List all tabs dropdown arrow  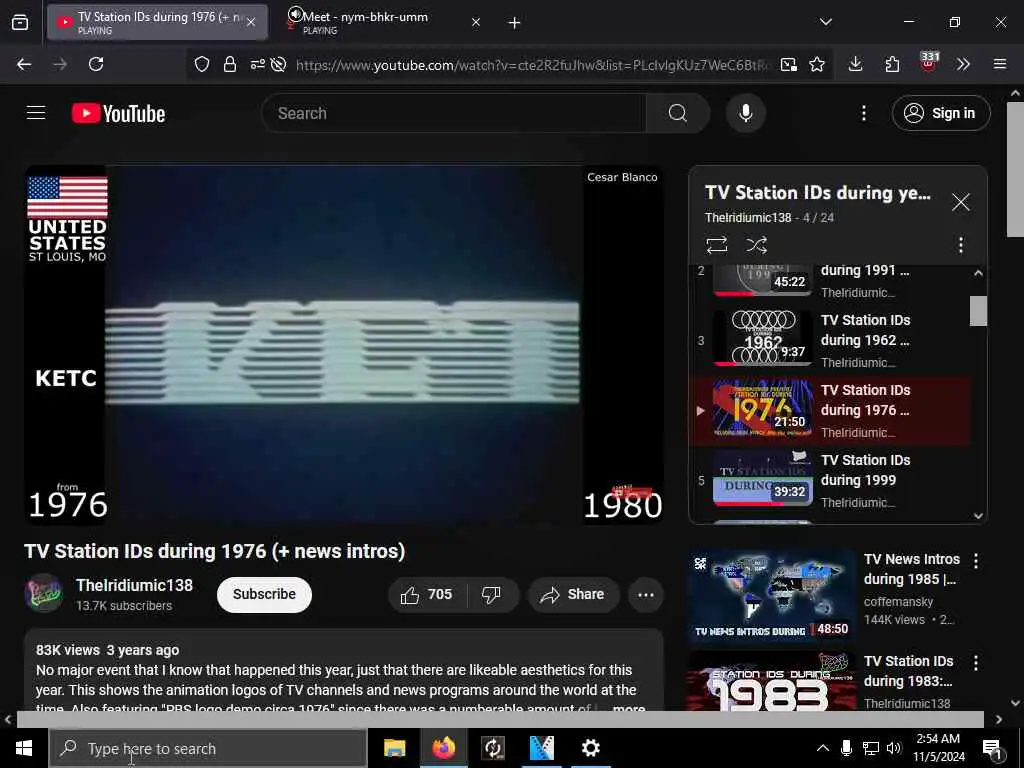tap(826, 22)
